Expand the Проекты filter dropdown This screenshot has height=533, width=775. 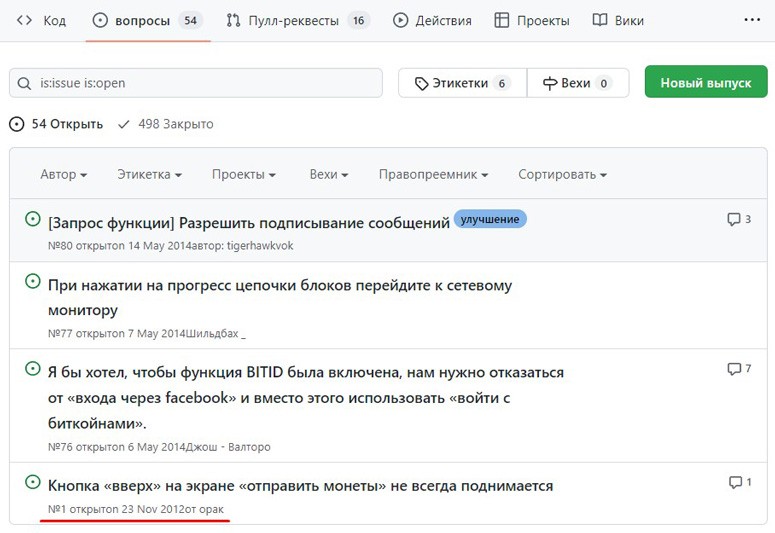[x=244, y=175]
